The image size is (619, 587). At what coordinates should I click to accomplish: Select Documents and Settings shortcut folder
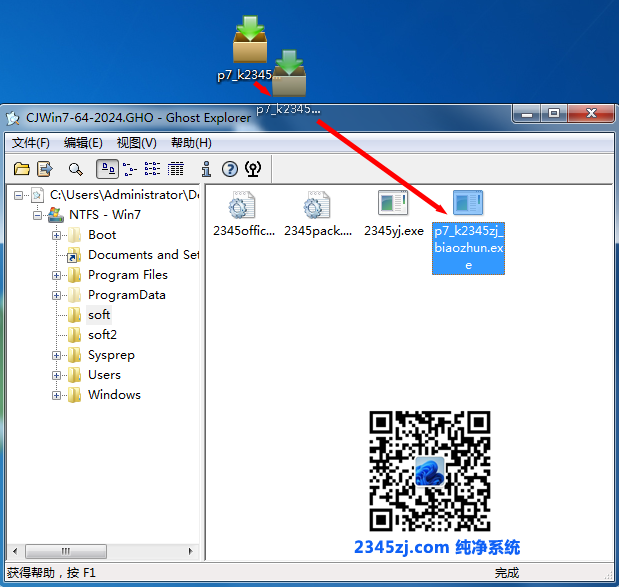point(143,255)
